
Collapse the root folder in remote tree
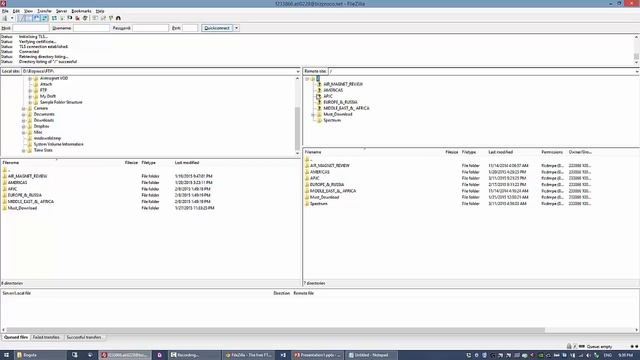[x=307, y=79]
